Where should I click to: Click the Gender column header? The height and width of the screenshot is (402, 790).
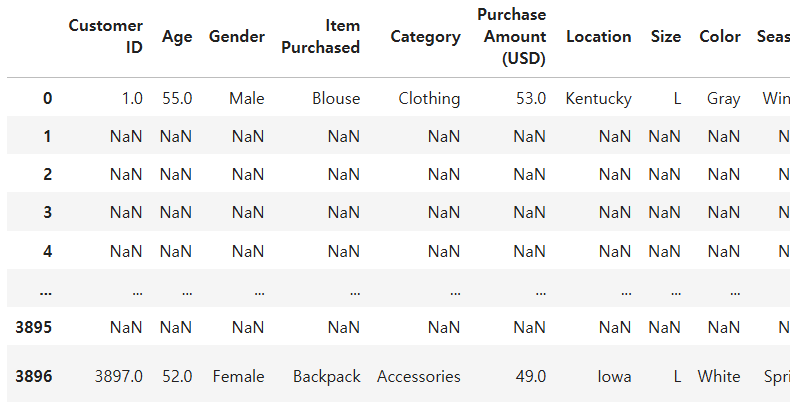[x=237, y=36]
